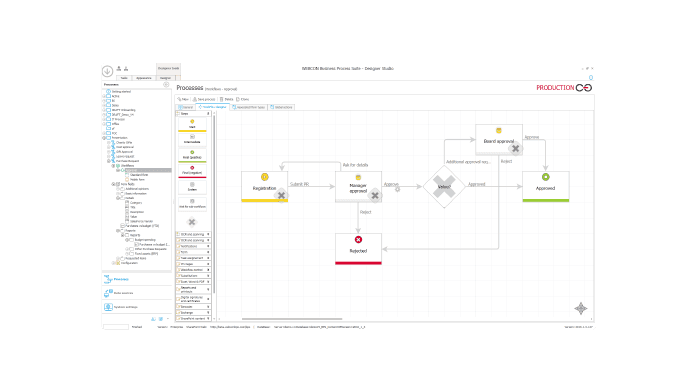The width and height of the screenshot is (689, 386).
Task: Collapse the Presentation tree node
Action: coord(104,138)
